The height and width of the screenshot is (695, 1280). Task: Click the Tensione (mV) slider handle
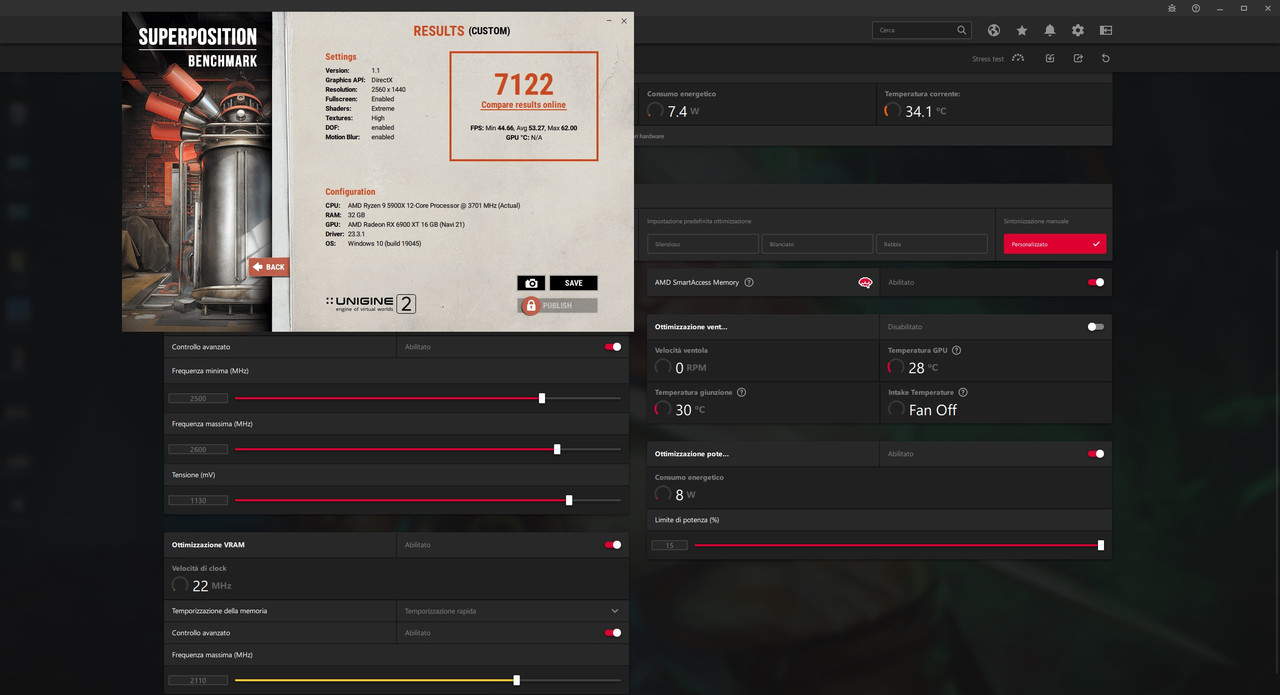[x=569, y=500]
